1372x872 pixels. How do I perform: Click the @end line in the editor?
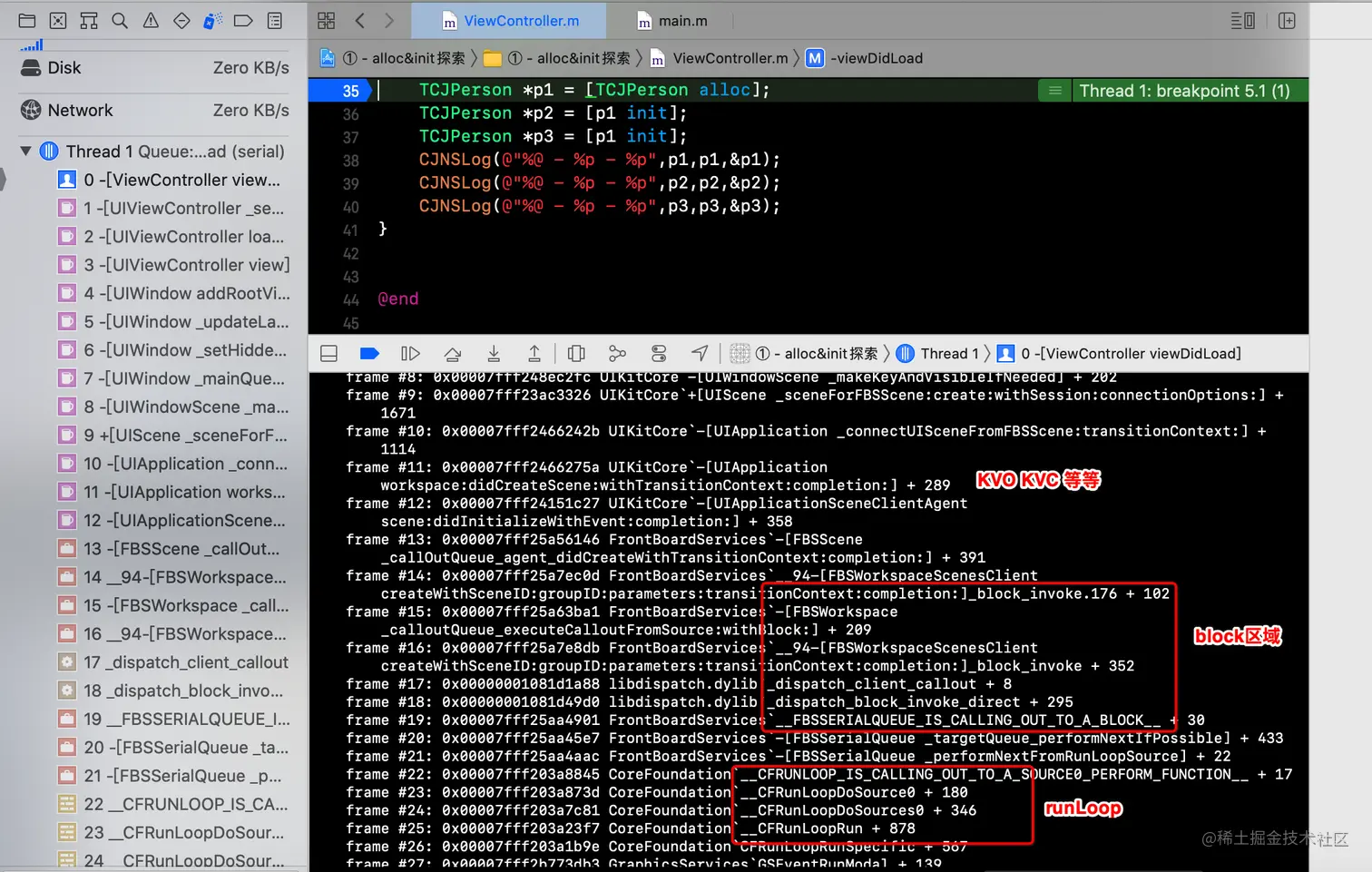398,299
